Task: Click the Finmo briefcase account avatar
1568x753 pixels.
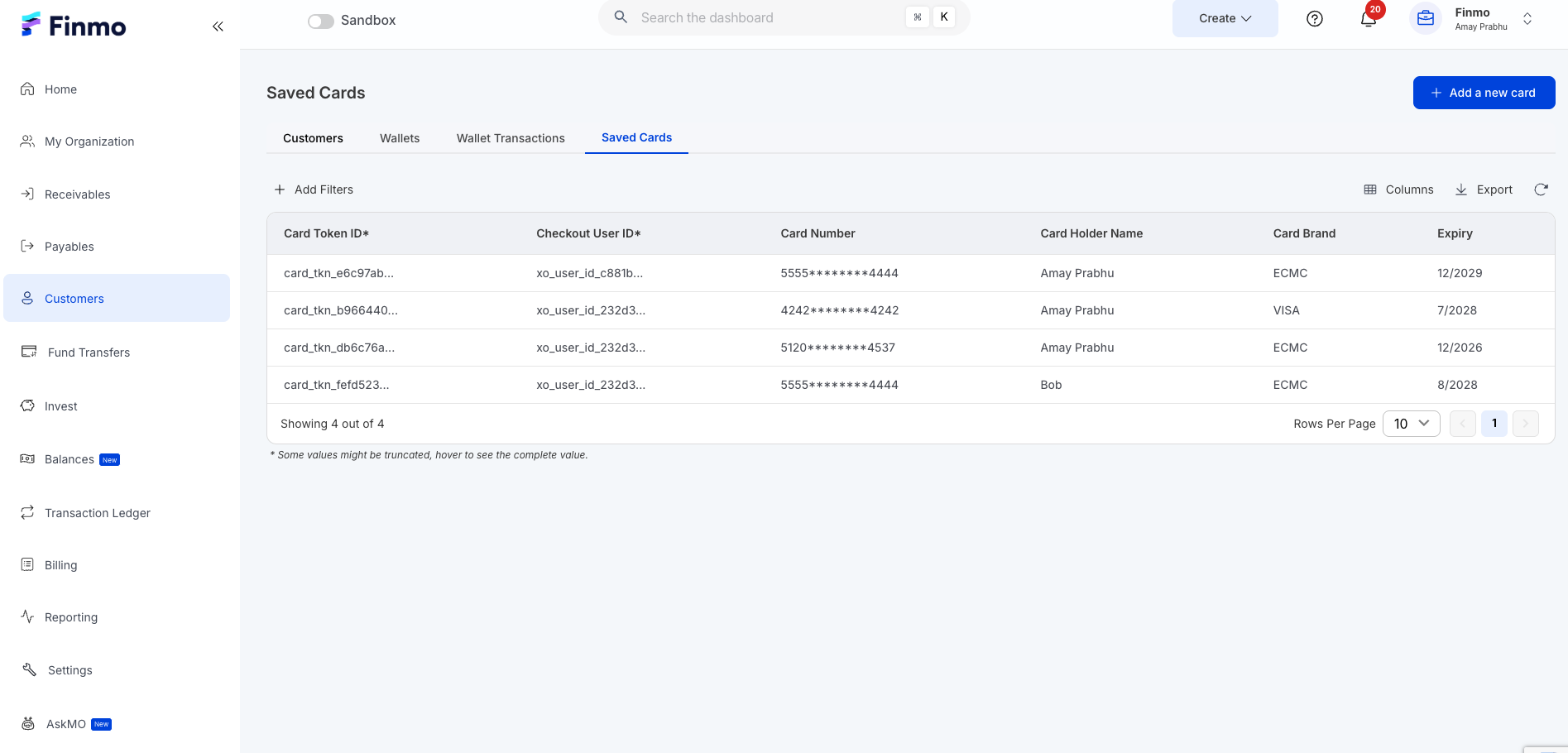Action: tap(1426, 18)
